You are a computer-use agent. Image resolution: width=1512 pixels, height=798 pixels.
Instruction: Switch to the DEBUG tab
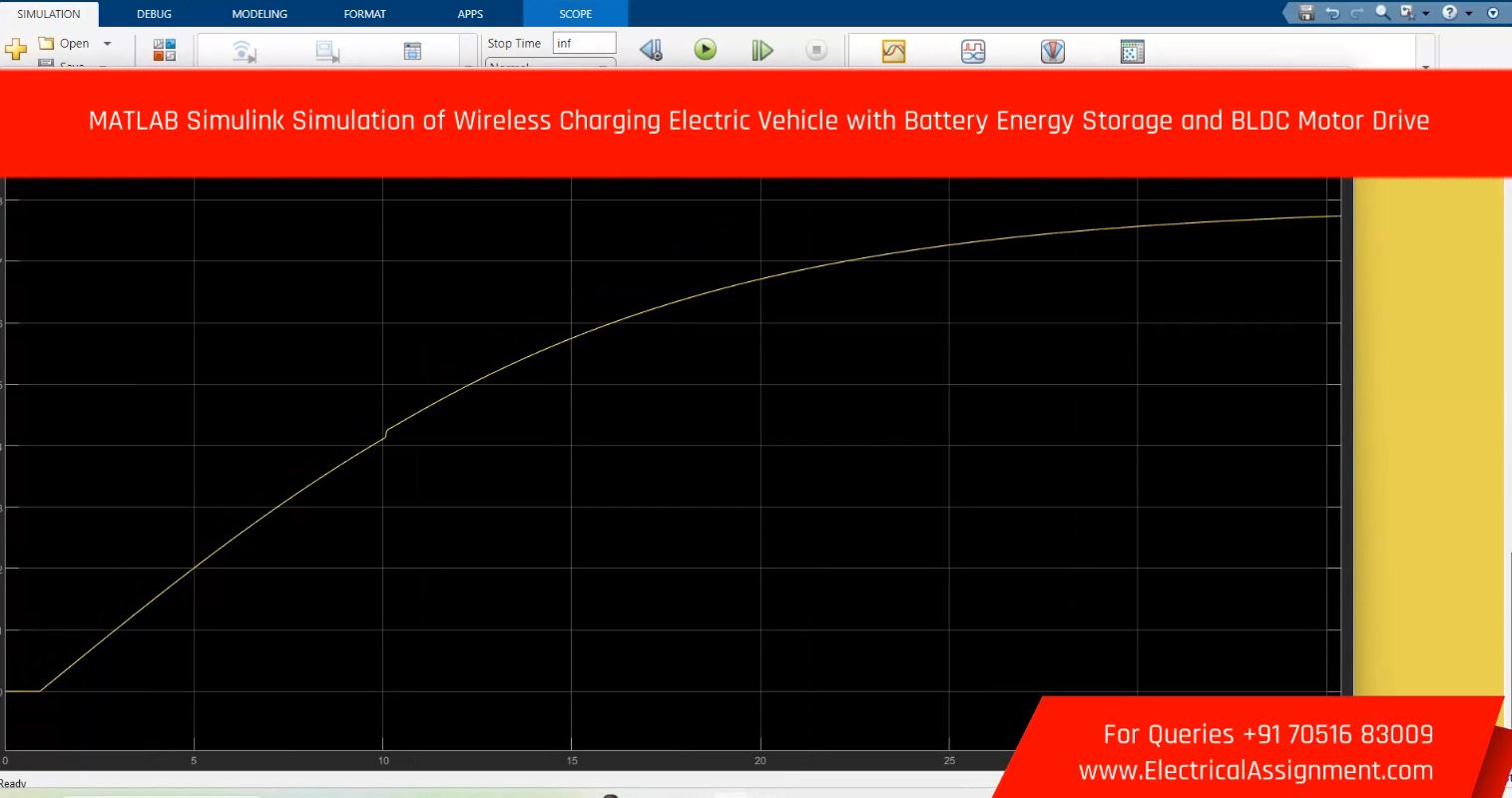(154, 14)
